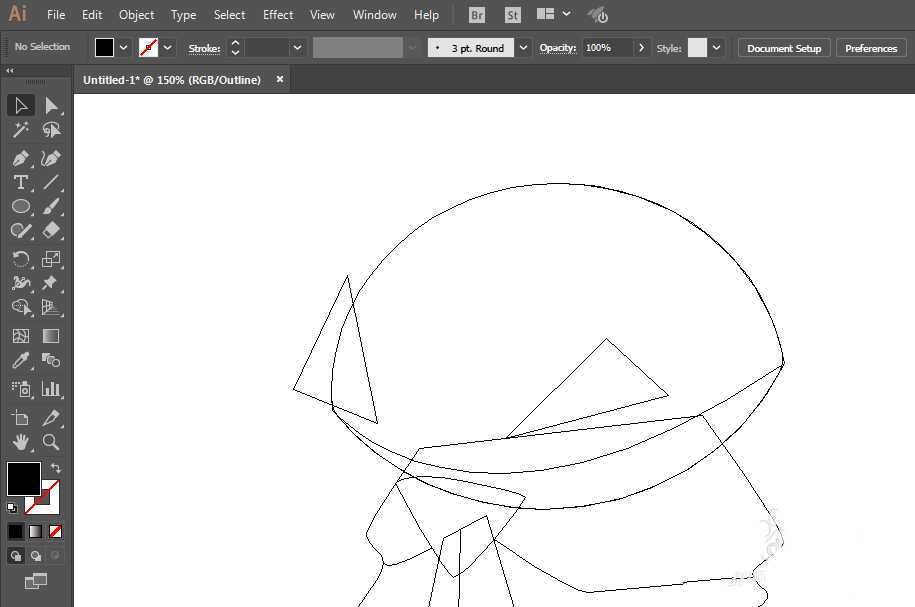Click the Document Setup button
The image size is (915, 607).
tap(783, 48)
